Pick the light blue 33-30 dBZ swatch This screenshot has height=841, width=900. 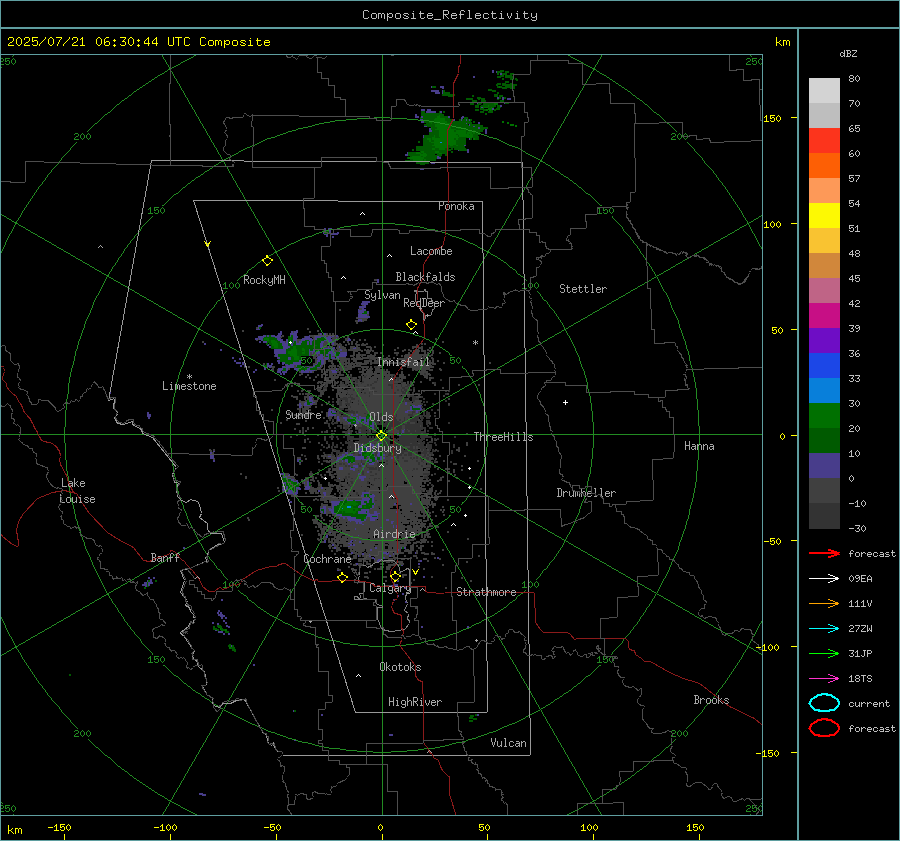pyautogui.click(x=824, y=390)
